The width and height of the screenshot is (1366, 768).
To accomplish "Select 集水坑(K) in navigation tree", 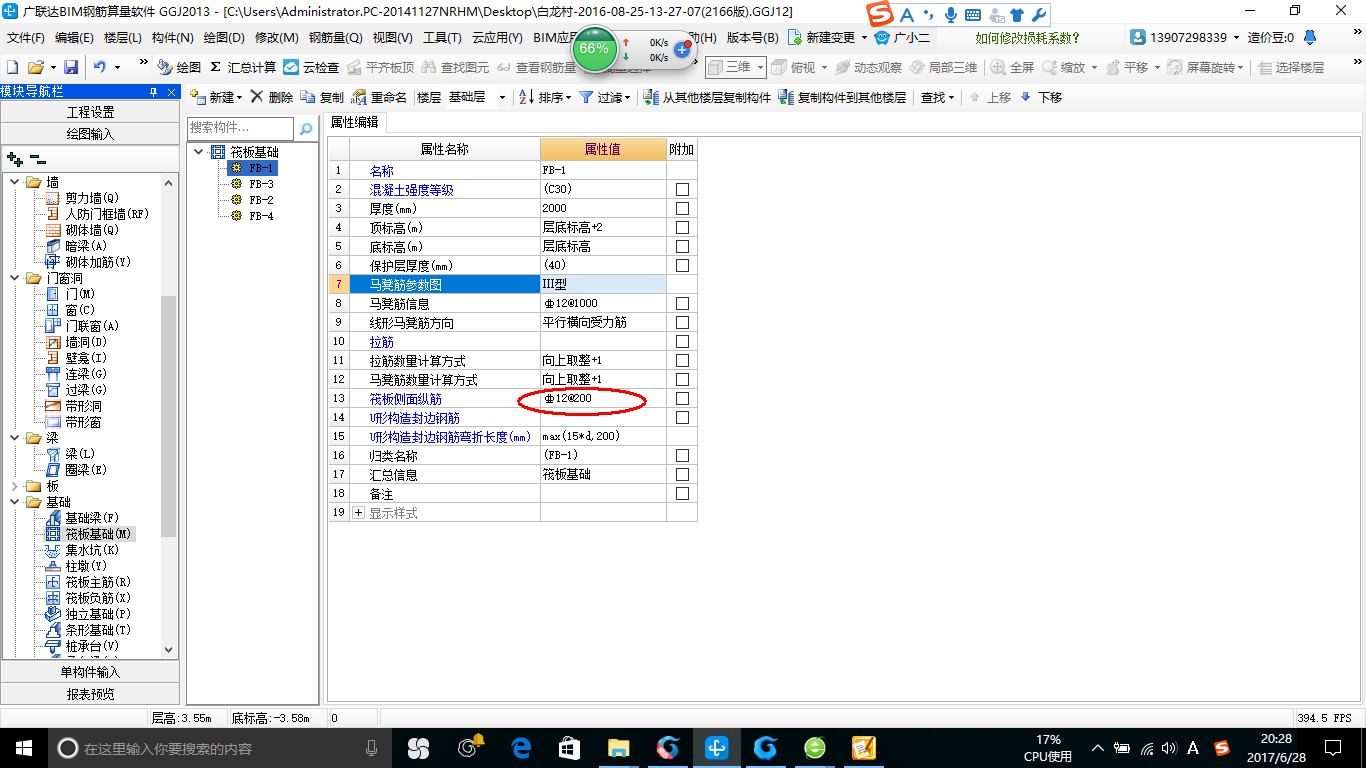I will pos(91,550).
